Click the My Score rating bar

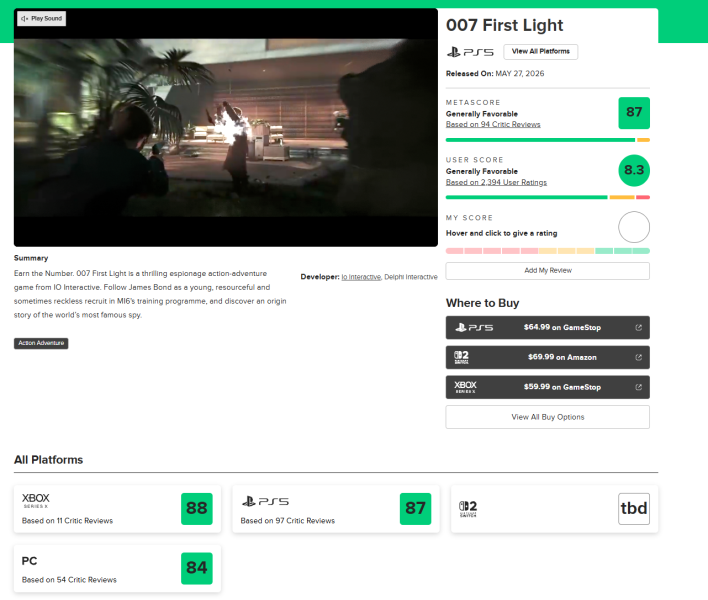tap(547, 251)
